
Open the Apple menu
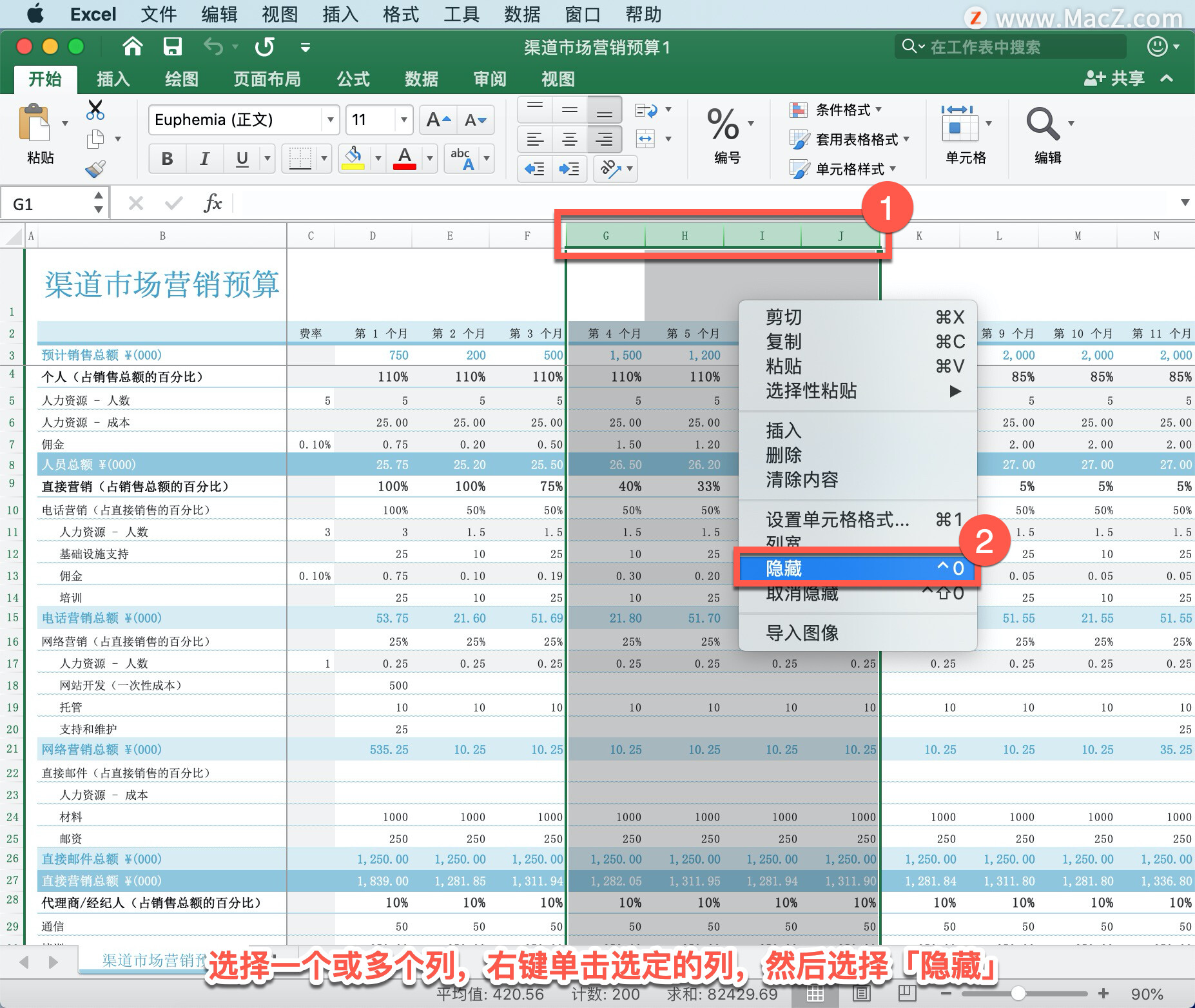tap(35, 14)
